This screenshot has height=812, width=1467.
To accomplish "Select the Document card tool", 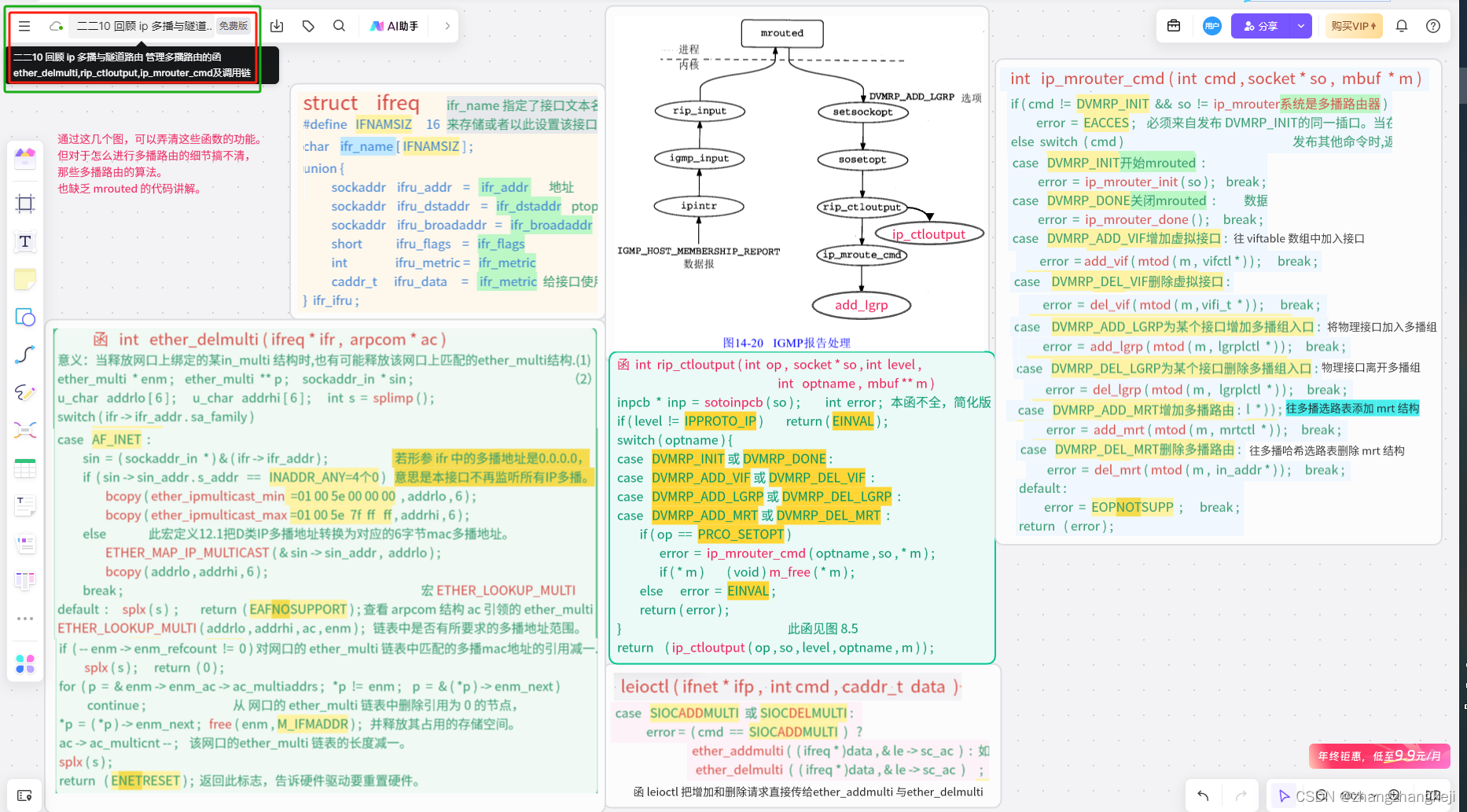I will tap(25, 505).
